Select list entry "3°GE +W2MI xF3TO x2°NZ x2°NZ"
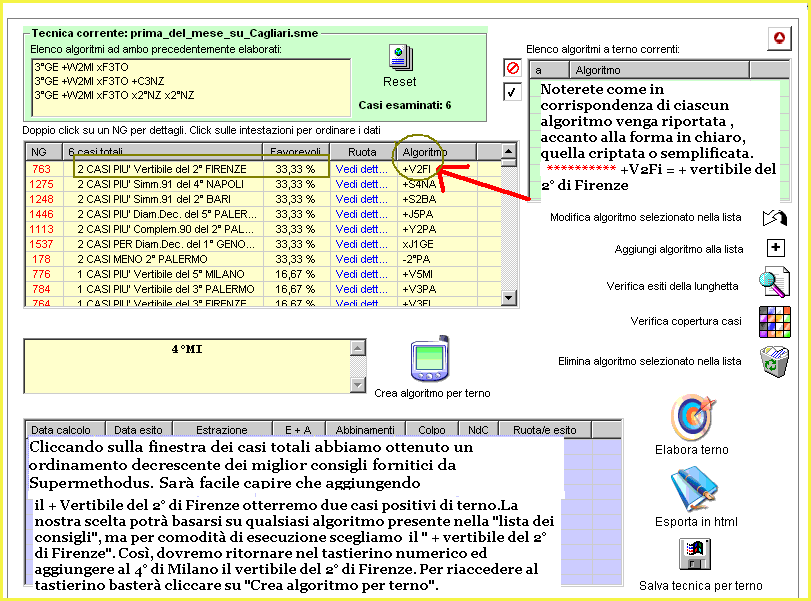Viewport: 811px width, 601px height. tap(114, 95)
